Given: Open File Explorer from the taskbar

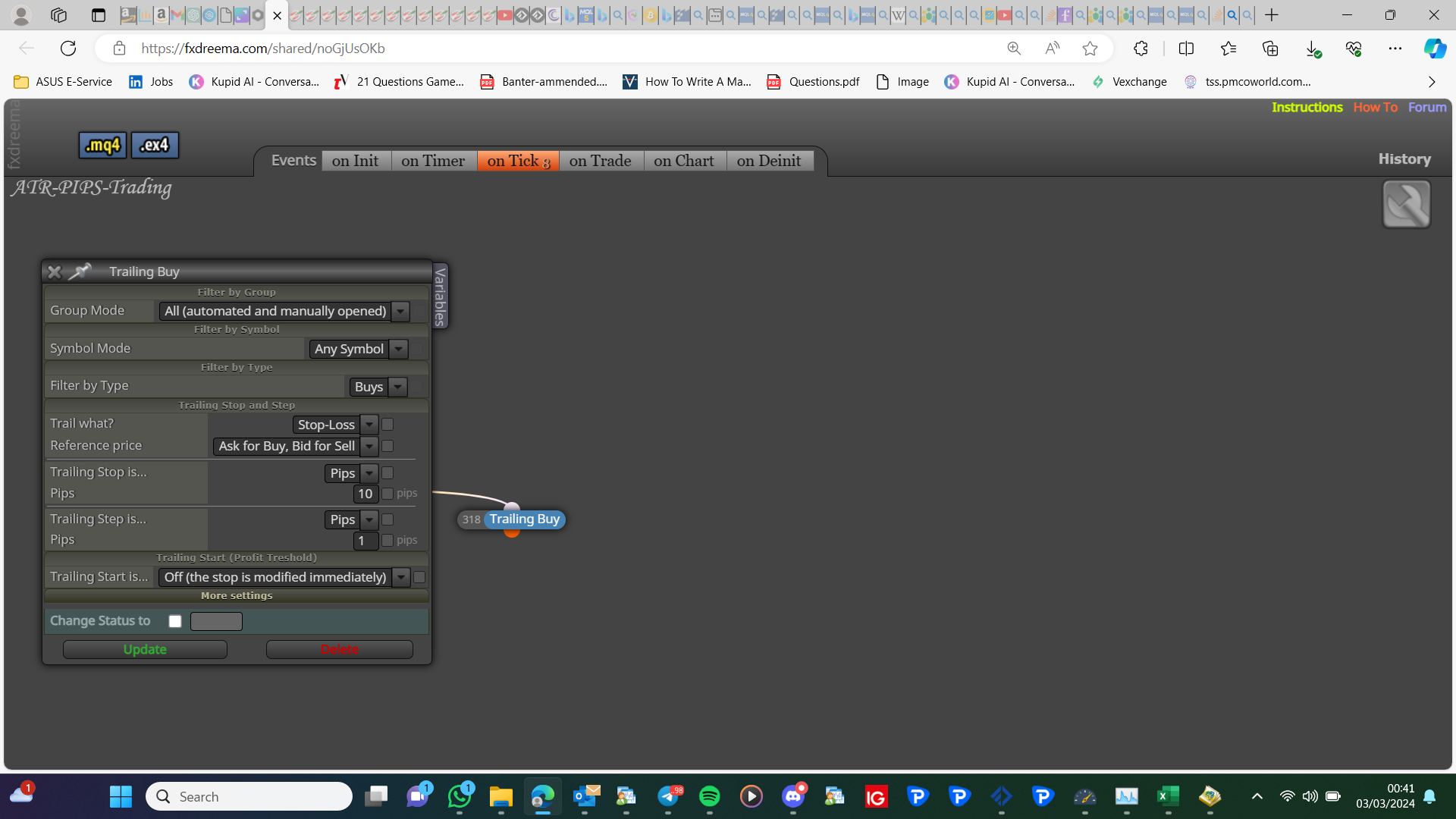Looking at the screenshot, I should pyautogui.click(x=500, y=796).
